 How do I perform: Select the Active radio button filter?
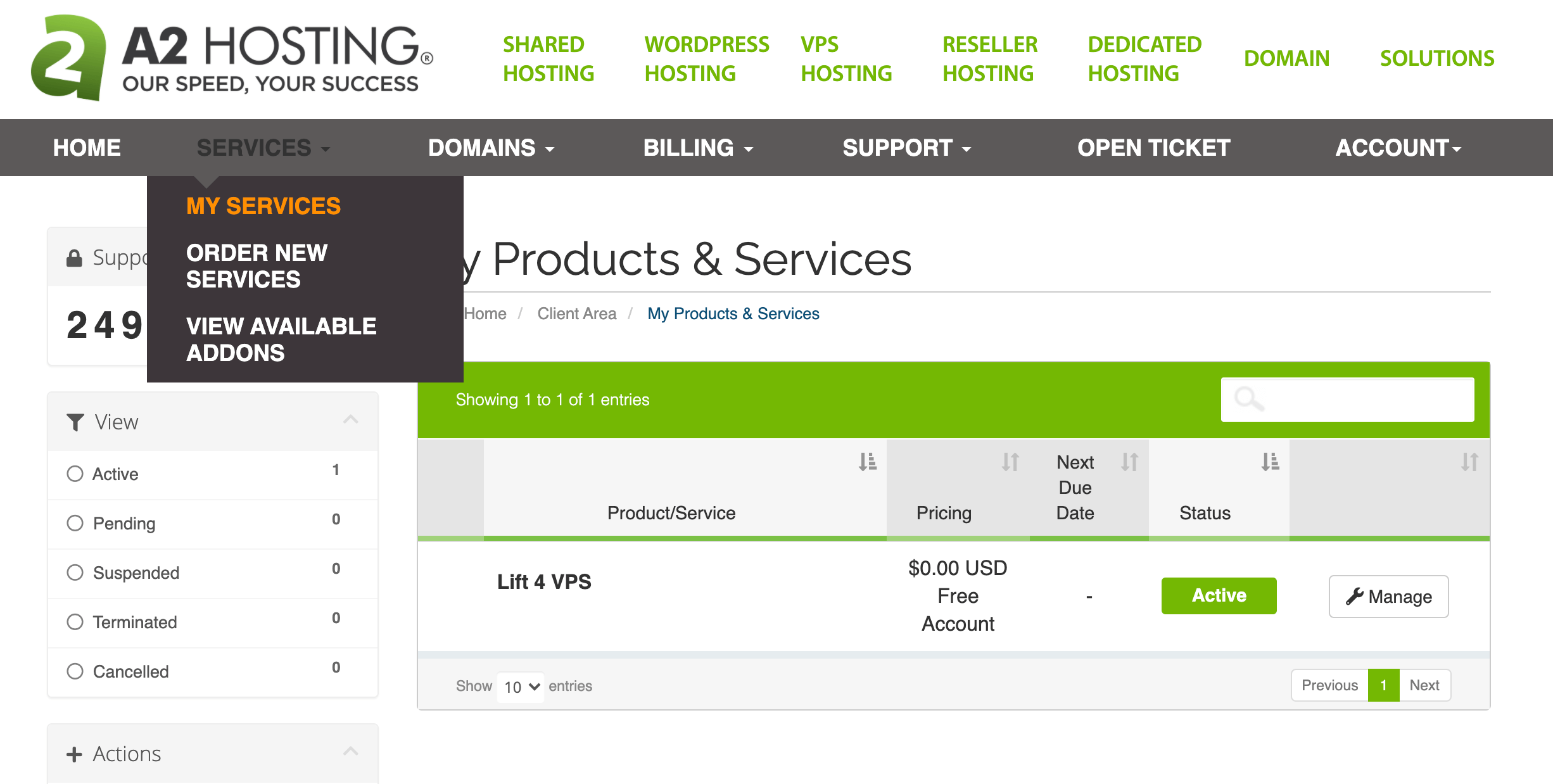click(76, 473)
